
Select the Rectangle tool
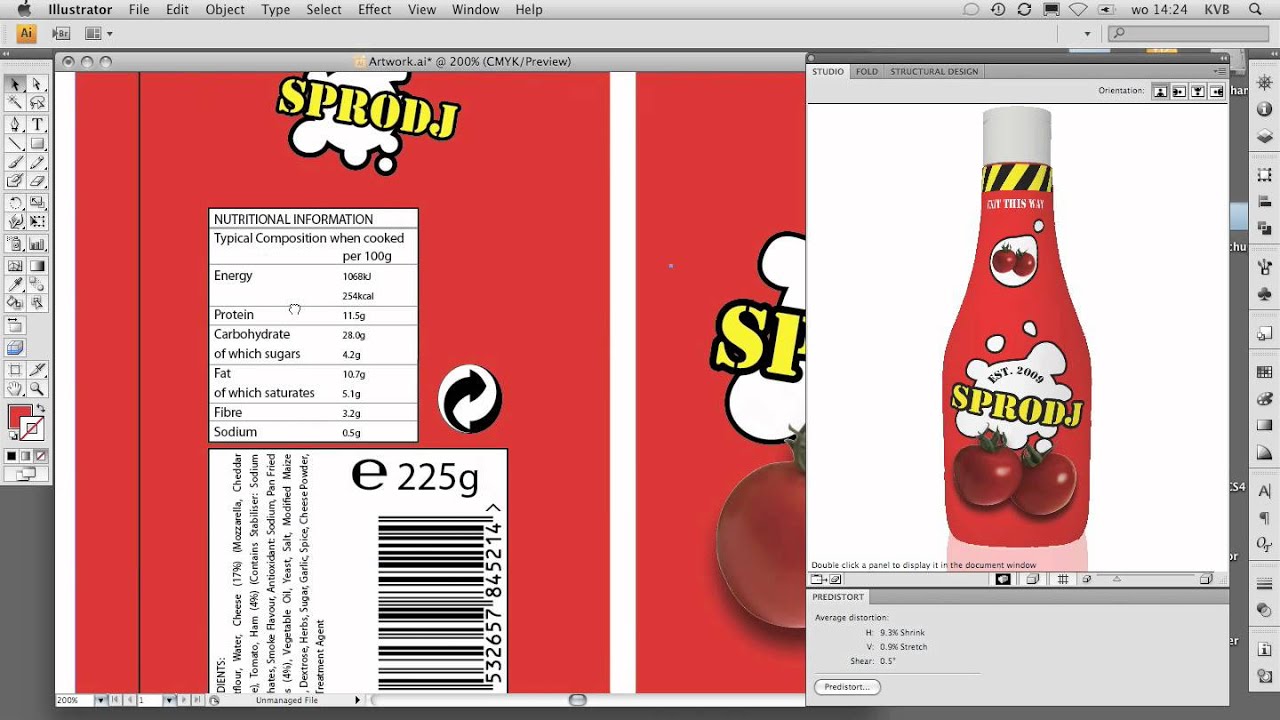tap(37, 143)
